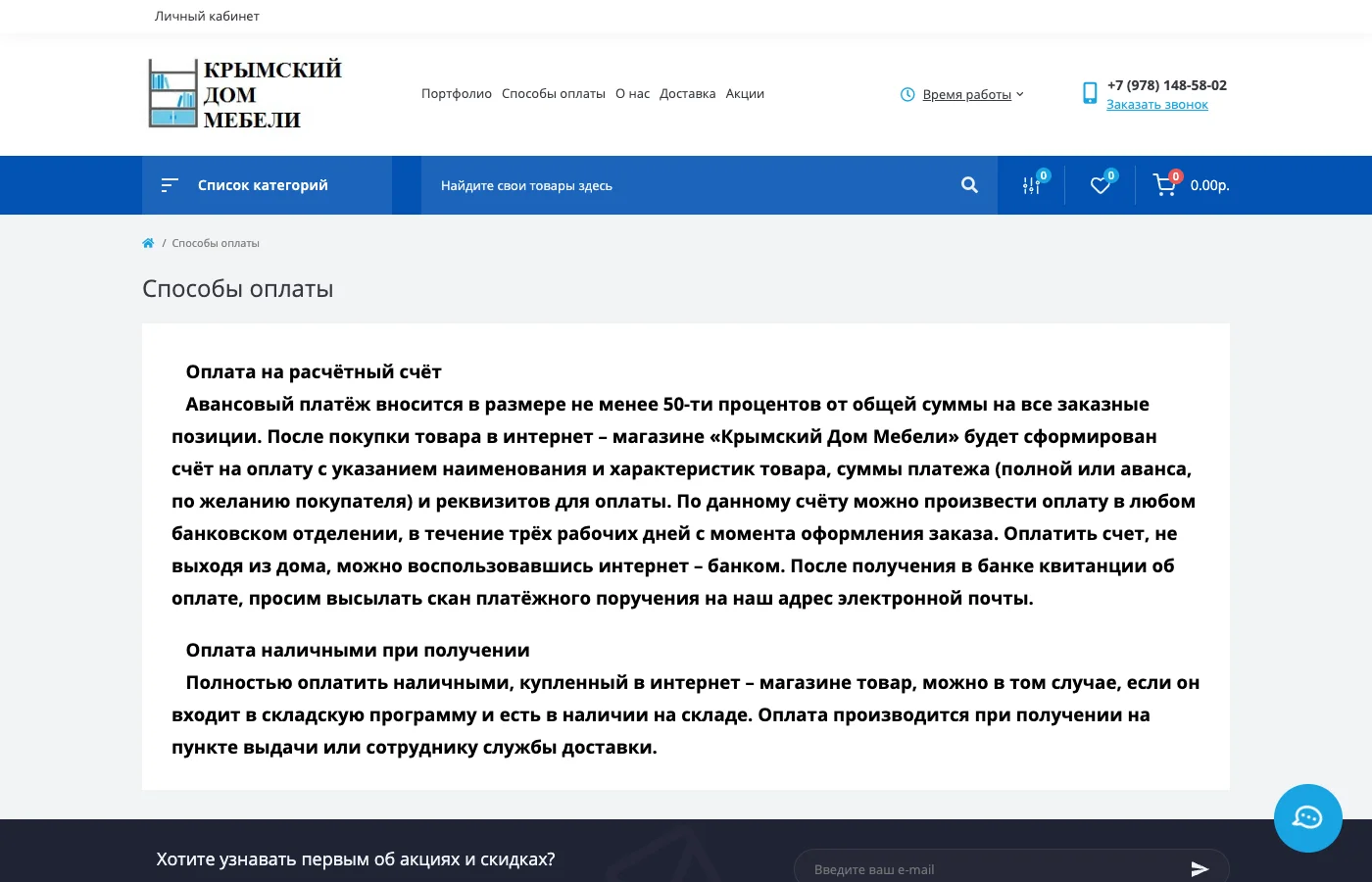Click the product search field
Screen dimensions: 1372x882
(x=686, y=185)
